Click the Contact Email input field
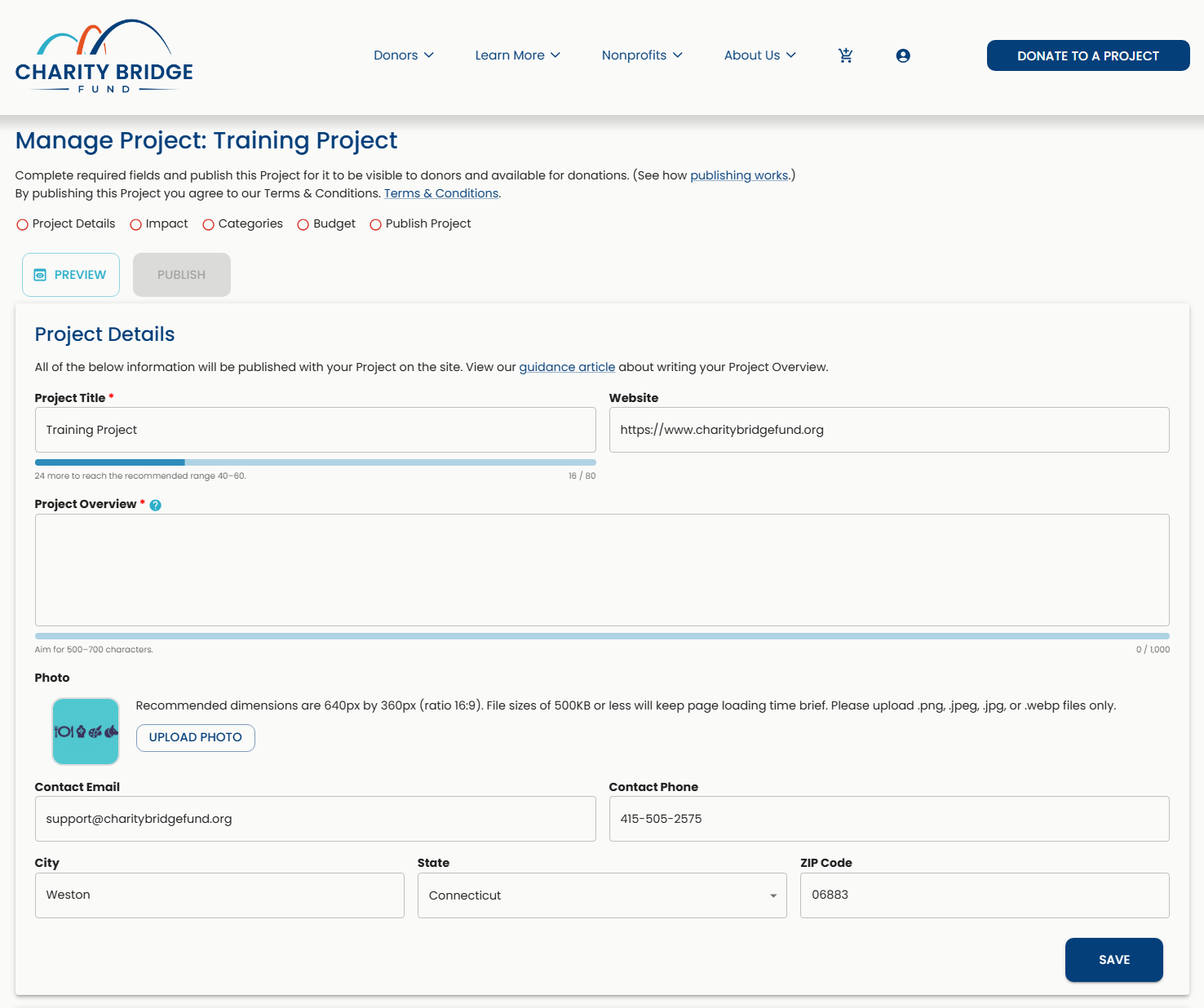The height and width of the screenshot is (1008, 1204). click(316, 819)
